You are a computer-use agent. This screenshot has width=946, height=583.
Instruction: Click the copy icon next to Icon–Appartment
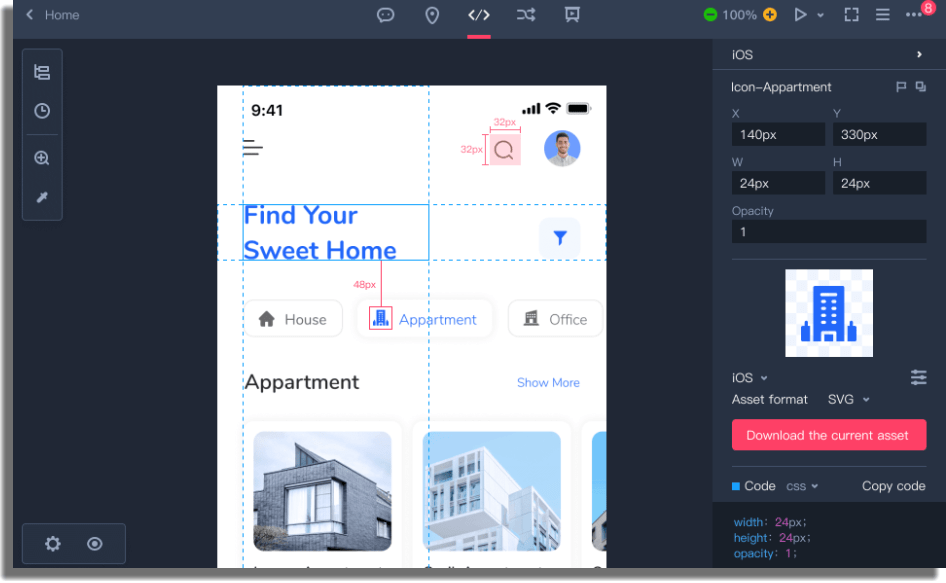tap(921, 87)
